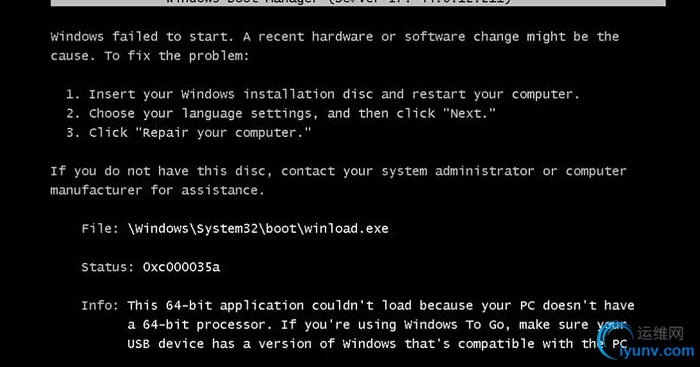This screenshot has height=367, width=700.
Task: Select the "Windows failed to start" text
Action: 142,37
